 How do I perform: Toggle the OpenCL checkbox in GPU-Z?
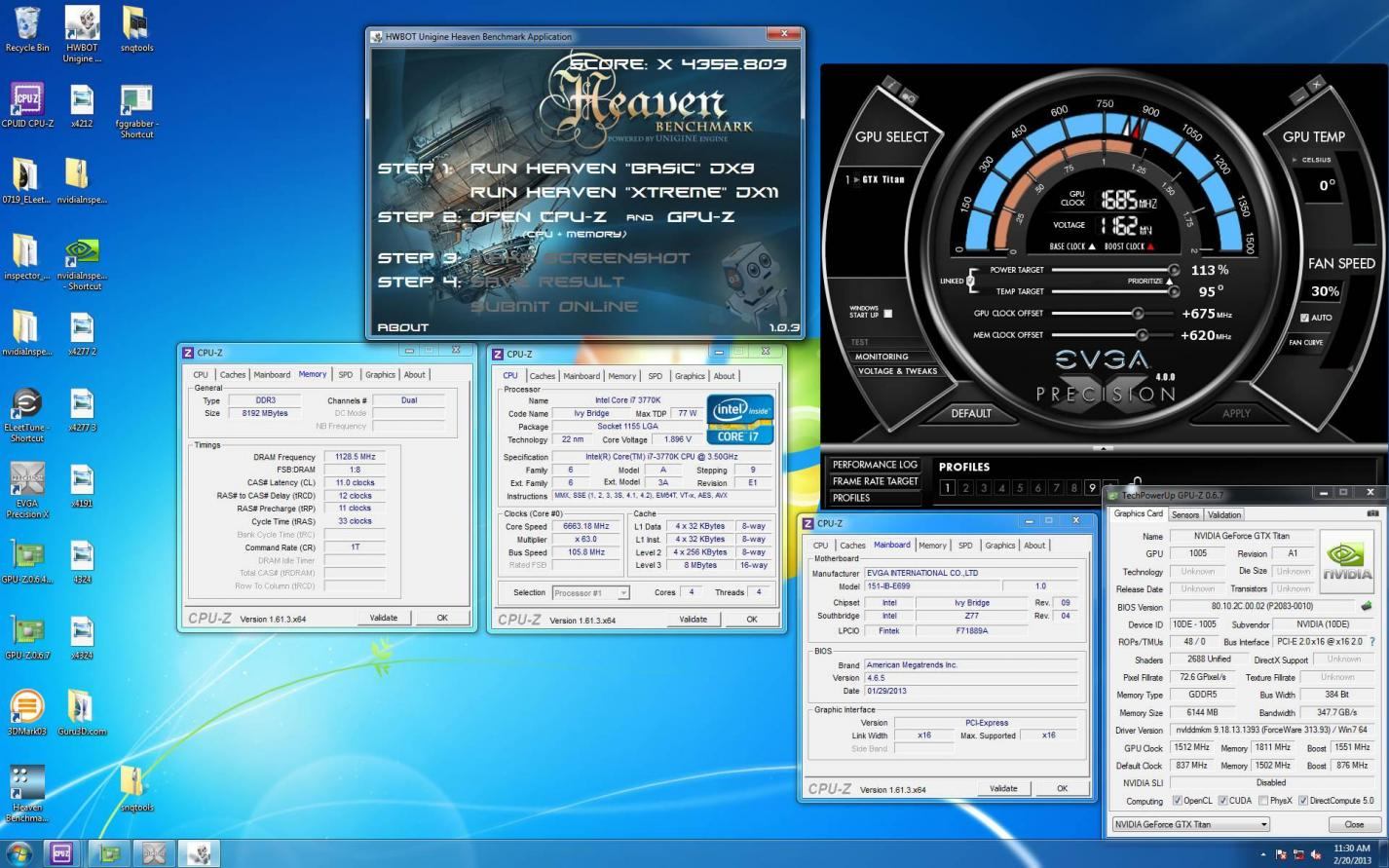(1177, 801)
